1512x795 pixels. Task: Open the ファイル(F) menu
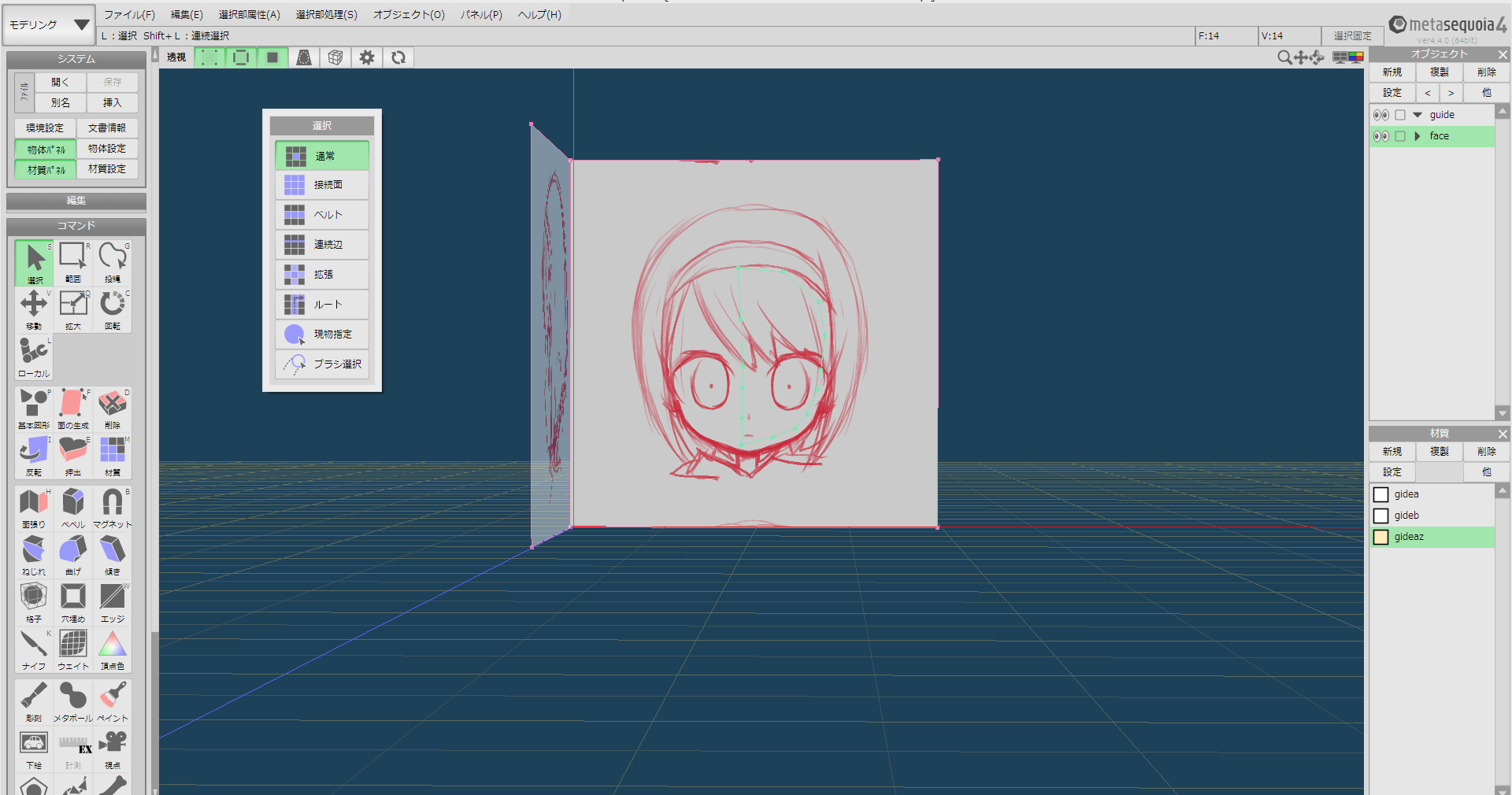(129, 15)
